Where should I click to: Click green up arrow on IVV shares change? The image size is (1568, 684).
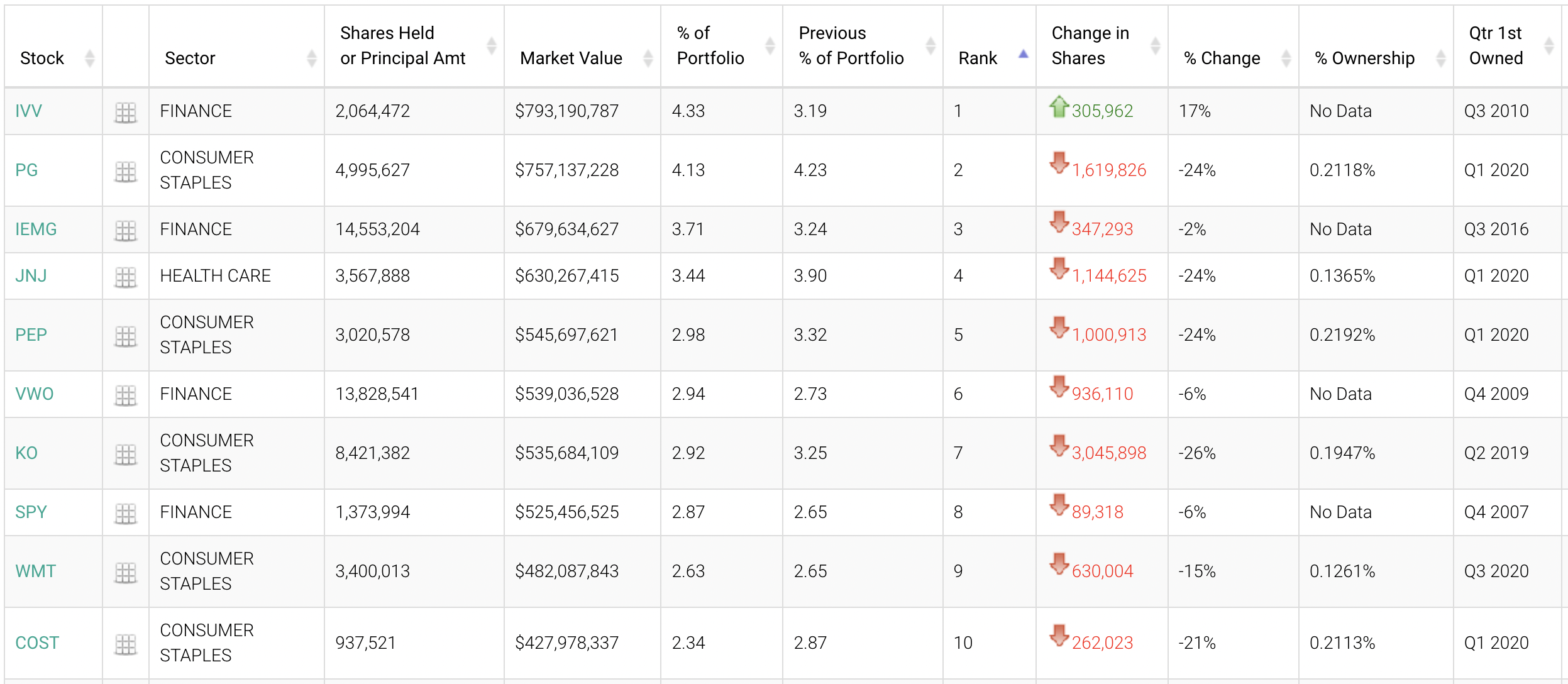[x=1059, y=106]
